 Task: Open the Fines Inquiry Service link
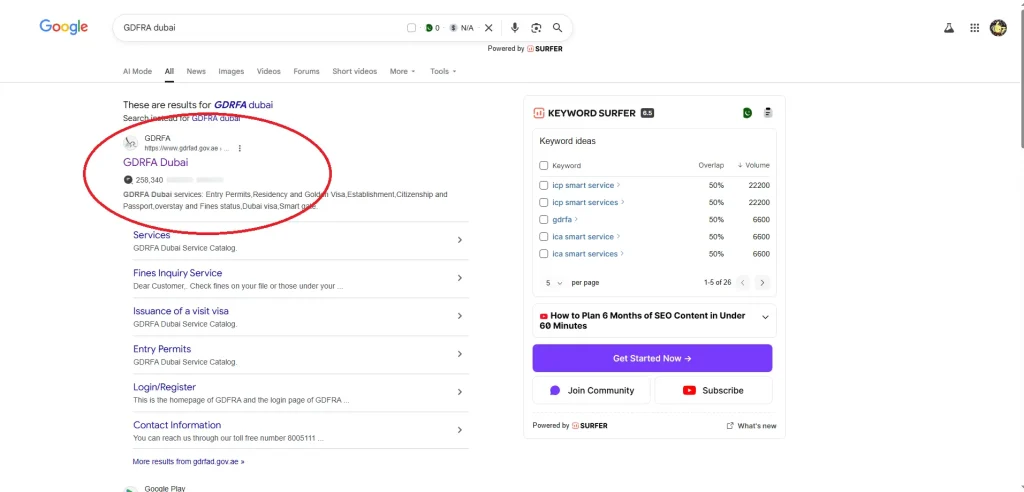pyautogui.click(x=178, y=273)
